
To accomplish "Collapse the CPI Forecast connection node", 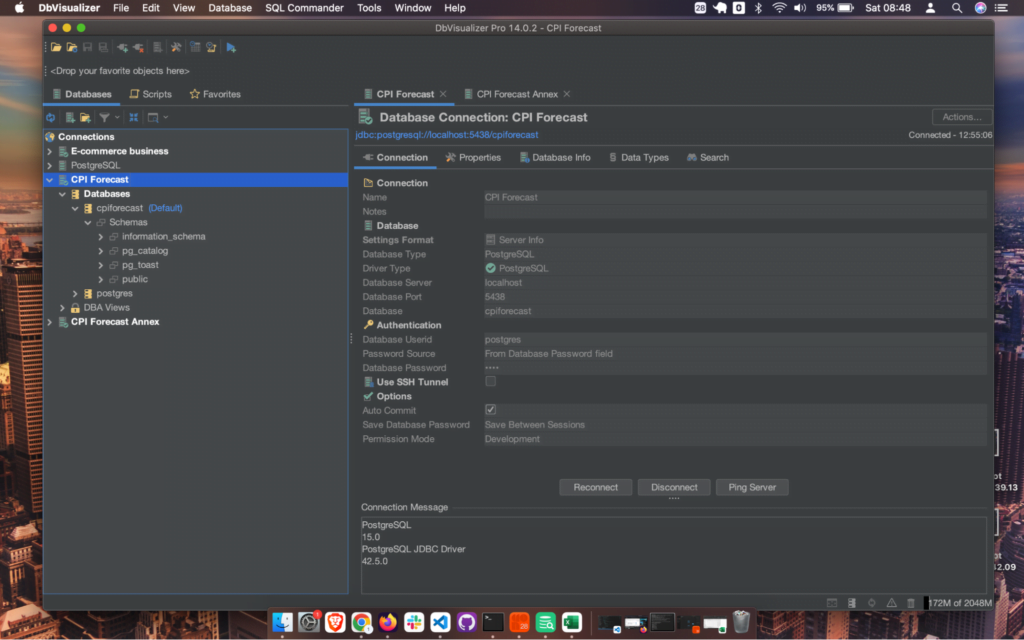I will tap(50, 180).
